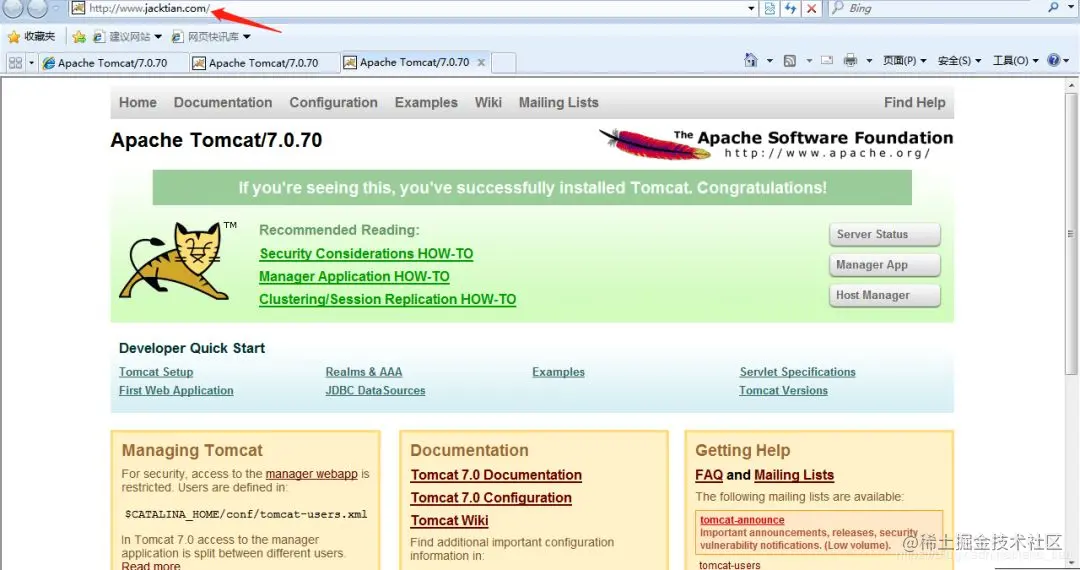Open Help with the blue question mark icon
This screenshot has height=570, width=1080.
(1053, 61)
